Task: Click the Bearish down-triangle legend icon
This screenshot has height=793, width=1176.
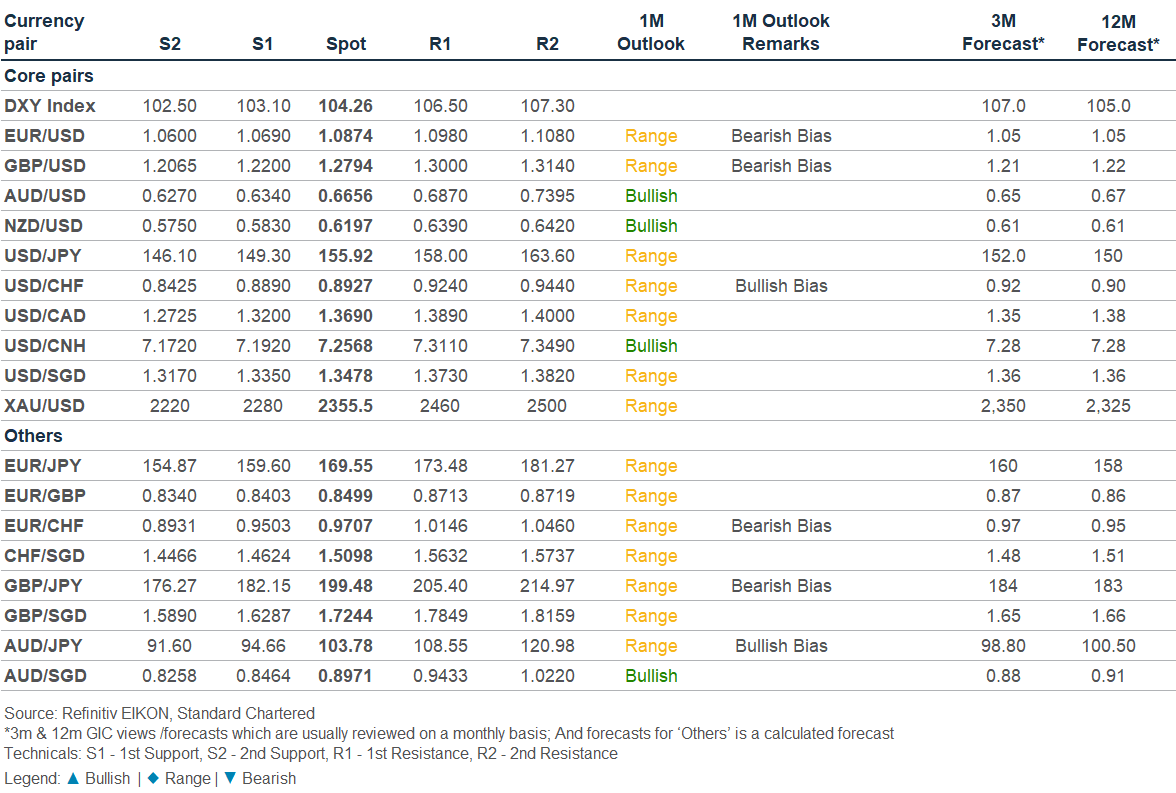Action: click(229, 778)
